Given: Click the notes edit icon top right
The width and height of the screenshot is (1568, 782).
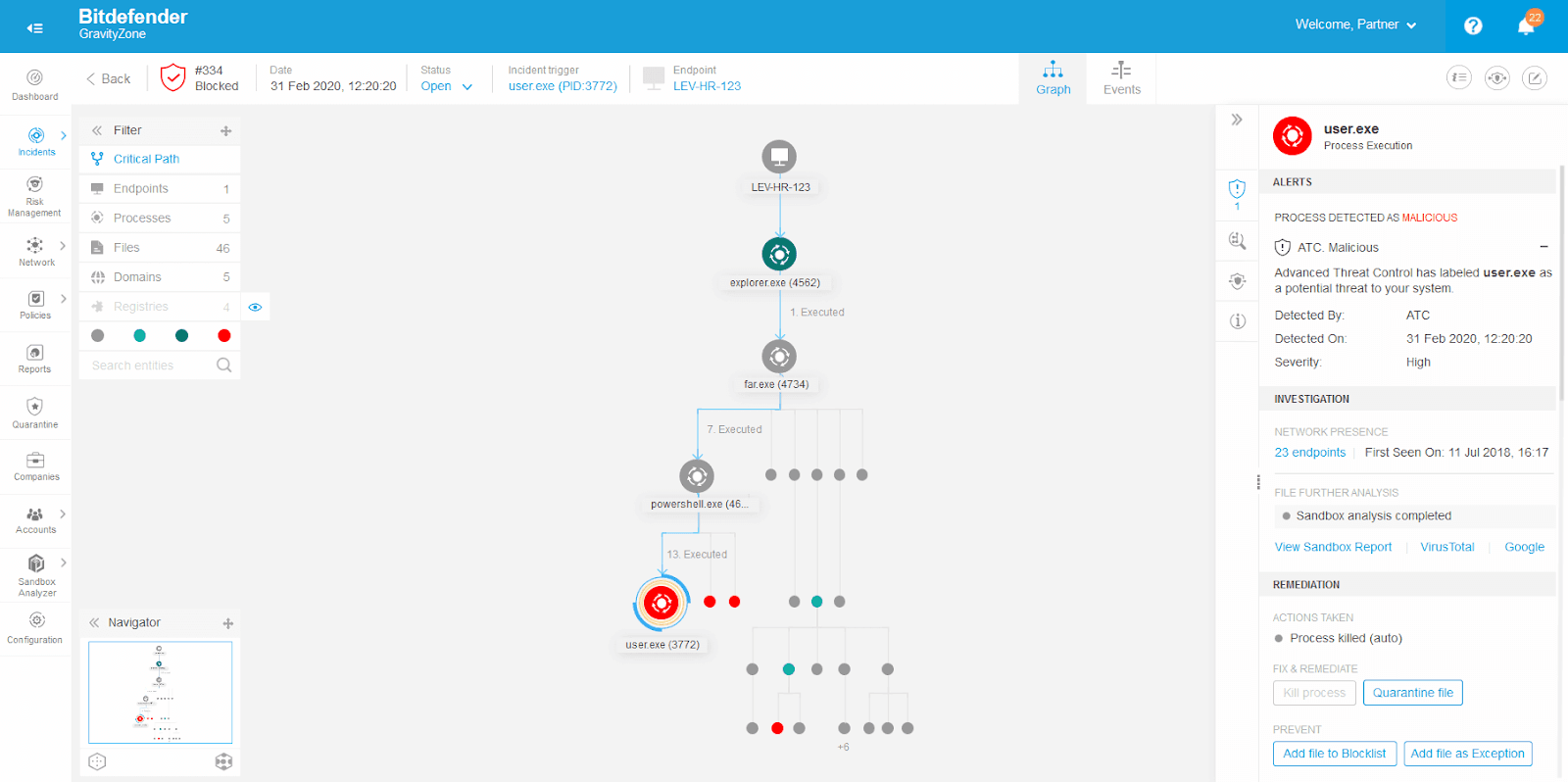Looking at the screenshot, I should 1535,77.
